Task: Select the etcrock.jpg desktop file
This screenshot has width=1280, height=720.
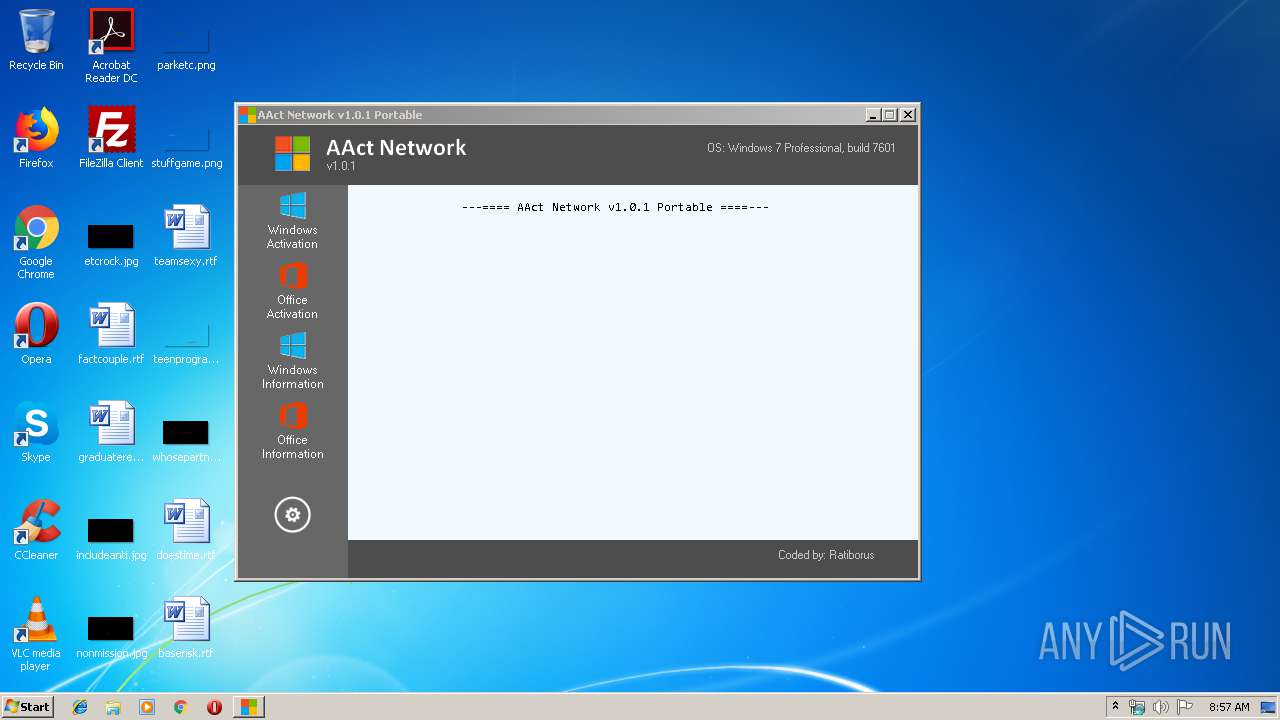Action: [x=111, y=244]
